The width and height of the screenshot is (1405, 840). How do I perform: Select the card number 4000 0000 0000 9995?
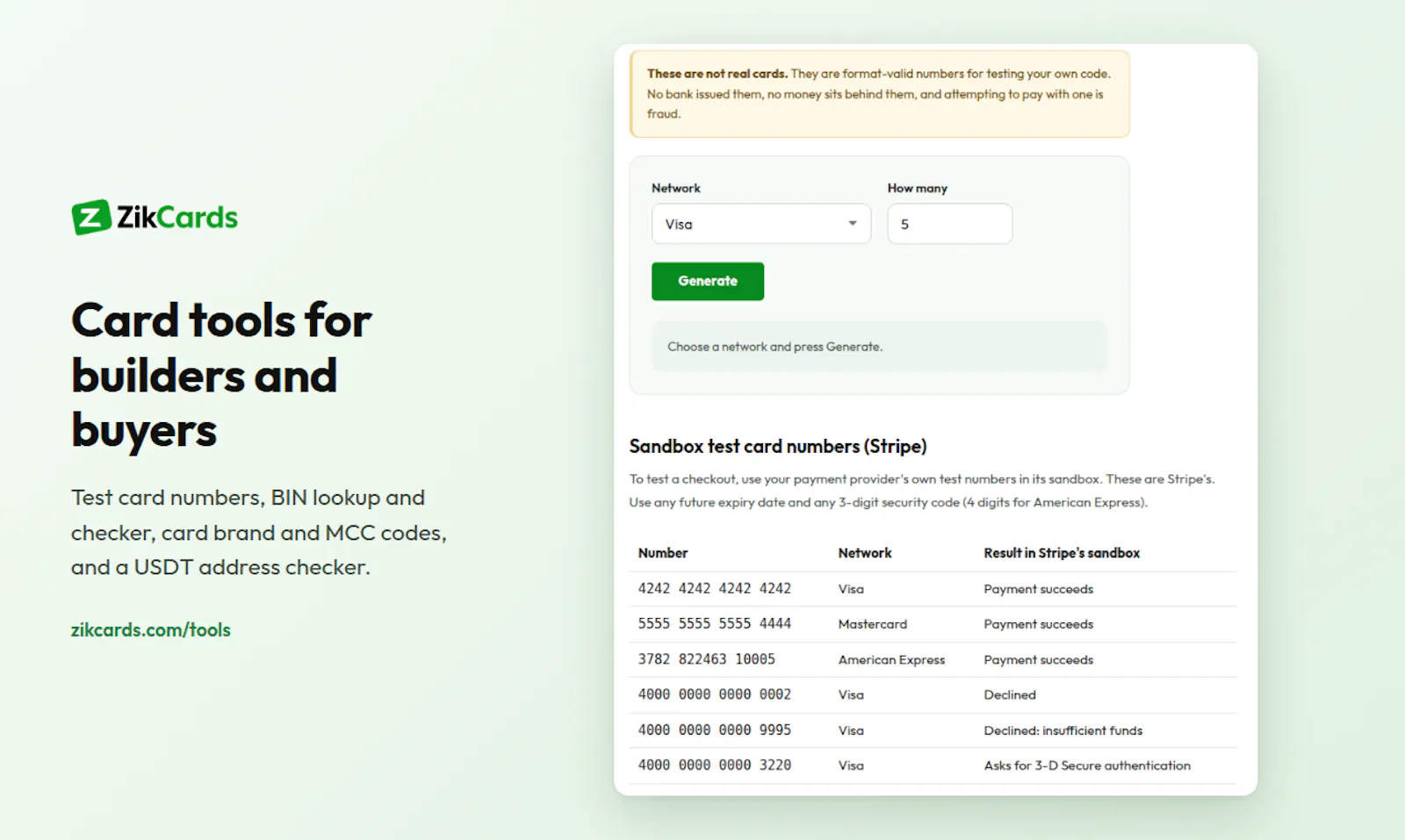coord(715,729)
